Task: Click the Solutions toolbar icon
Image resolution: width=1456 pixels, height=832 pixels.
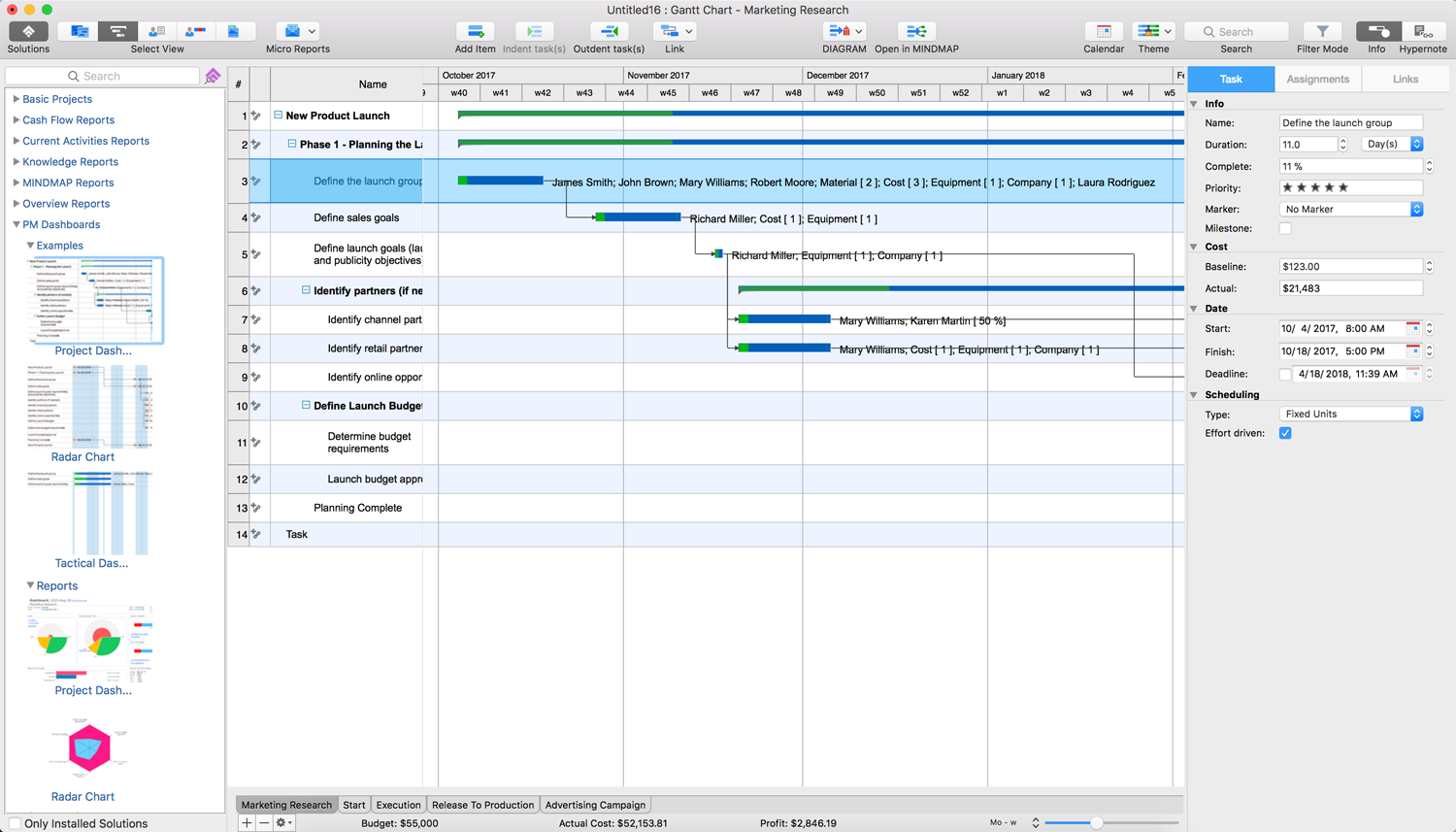Action: 28,32
